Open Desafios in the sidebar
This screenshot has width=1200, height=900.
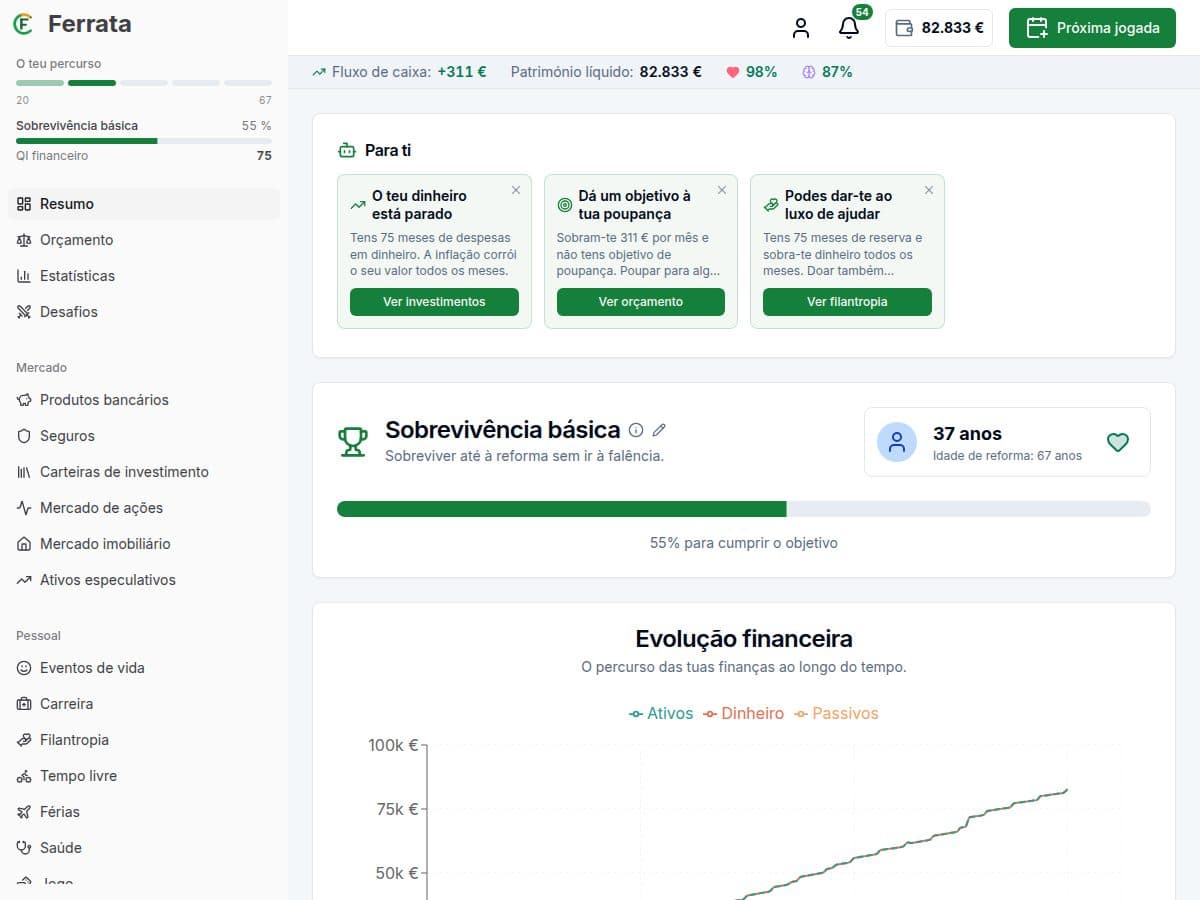[x=144, y=312]
